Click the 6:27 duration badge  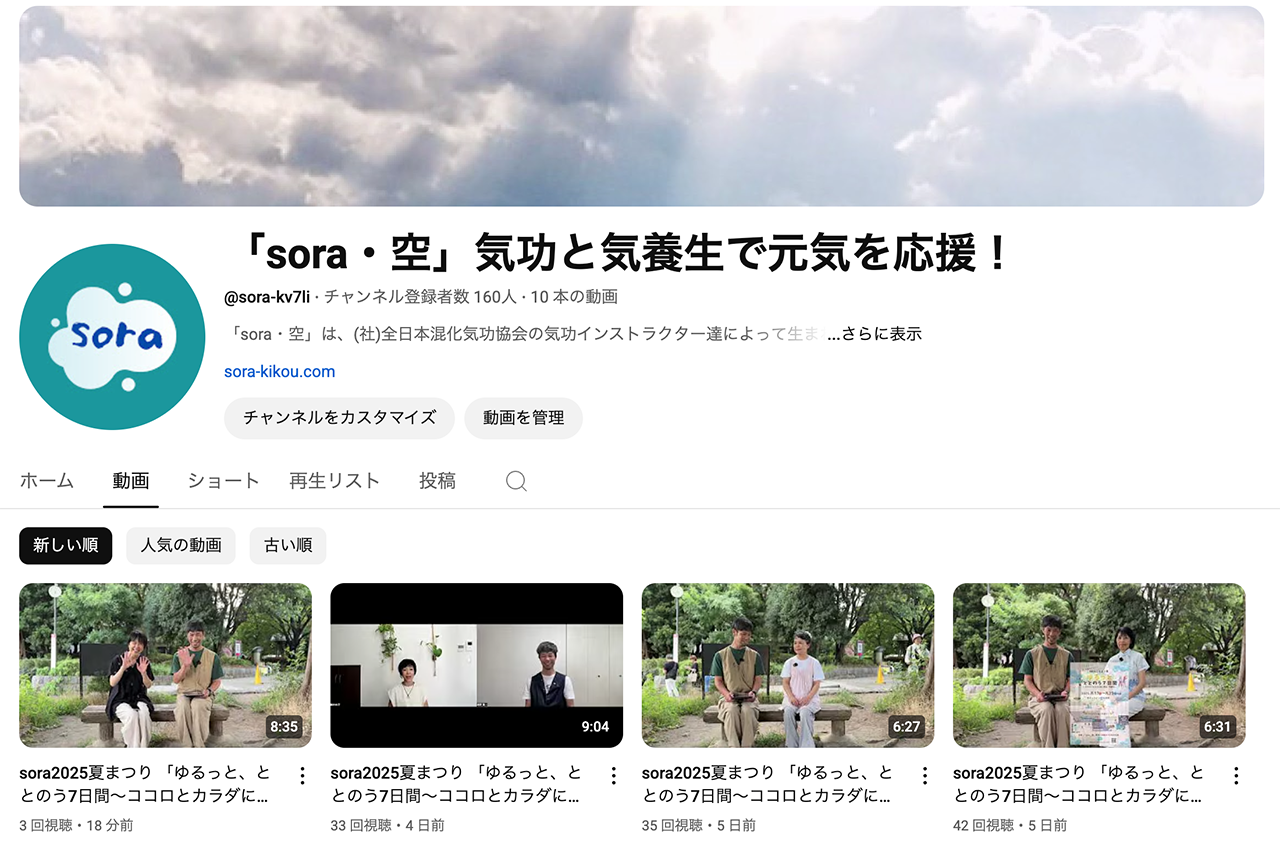pyautogui.click(x=907, y=727)
